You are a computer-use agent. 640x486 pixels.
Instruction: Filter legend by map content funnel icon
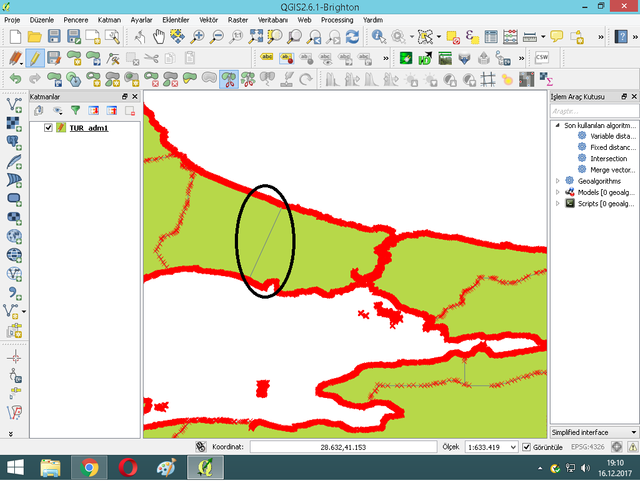pos(76,110)
